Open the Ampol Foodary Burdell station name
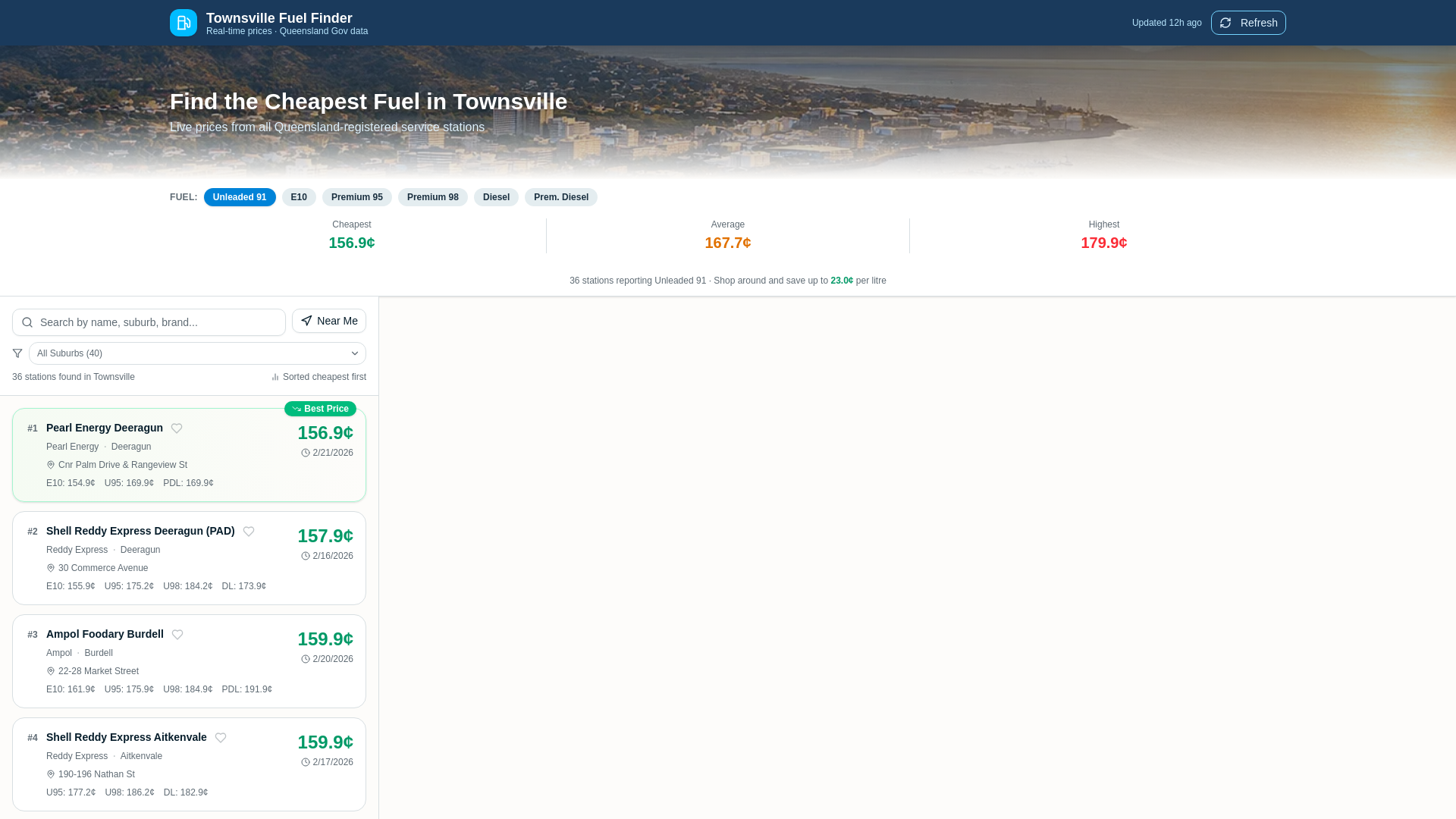Viewport: 1456px width, 819px height. (x=105, y=634)
